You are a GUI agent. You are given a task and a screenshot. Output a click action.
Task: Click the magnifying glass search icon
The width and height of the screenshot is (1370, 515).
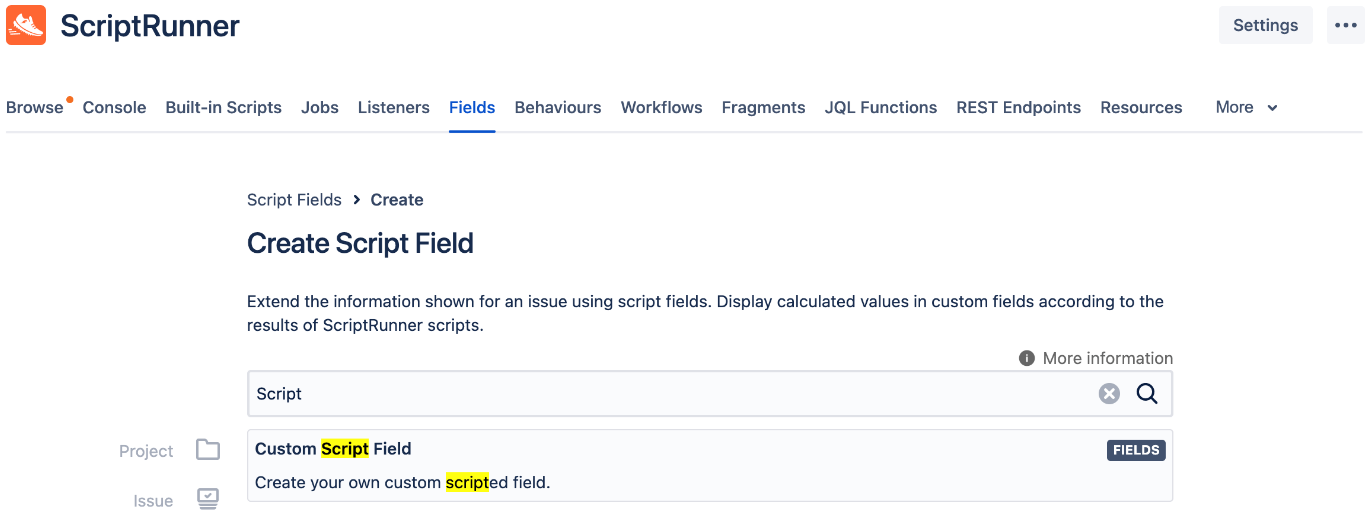[x=1147, y=394]
